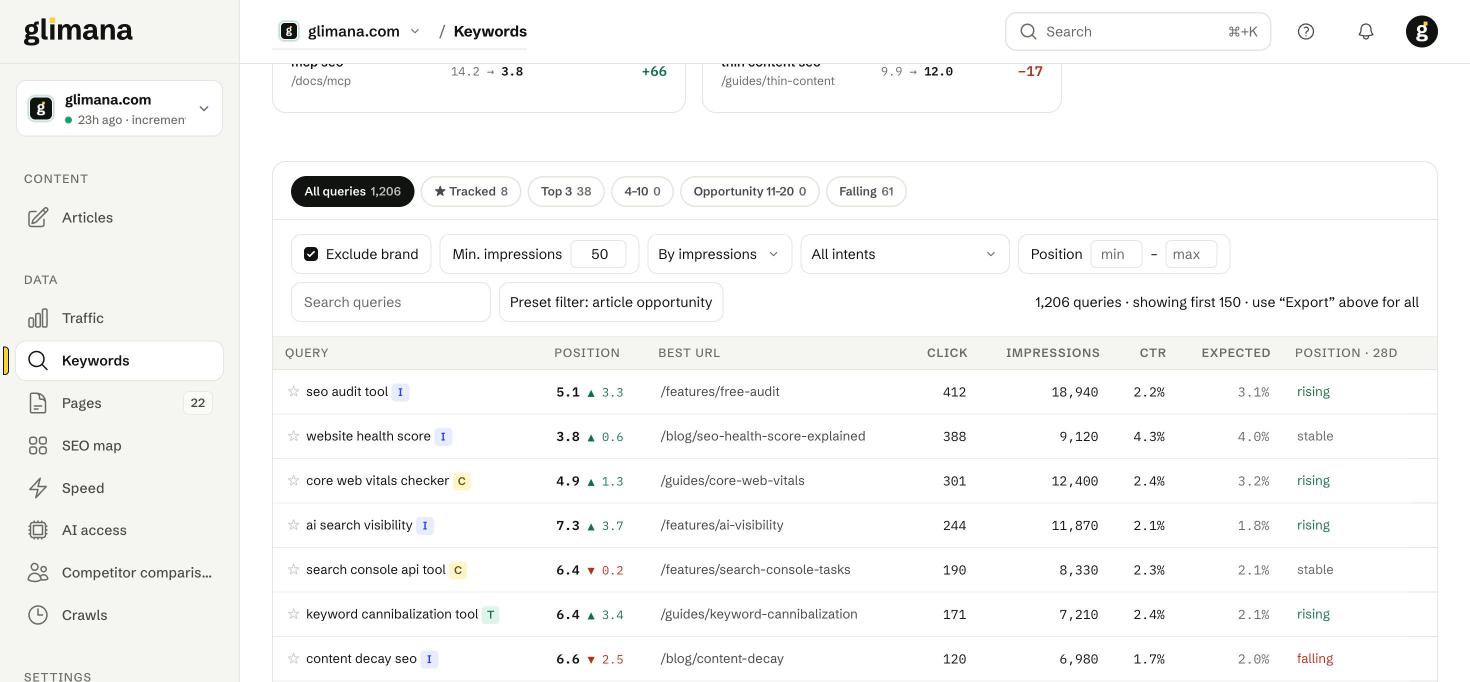Open the All intents dropdown
1470x682 pixels.
click(x=905, y=254)
